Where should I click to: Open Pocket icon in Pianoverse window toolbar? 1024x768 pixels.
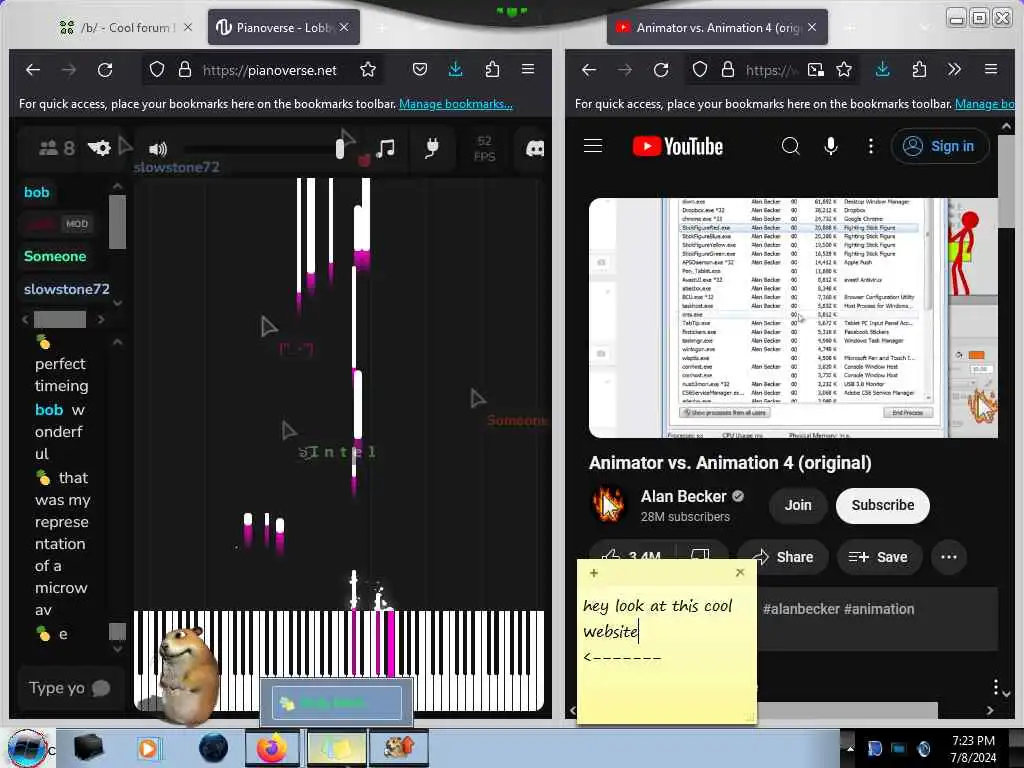coord(420,69)
